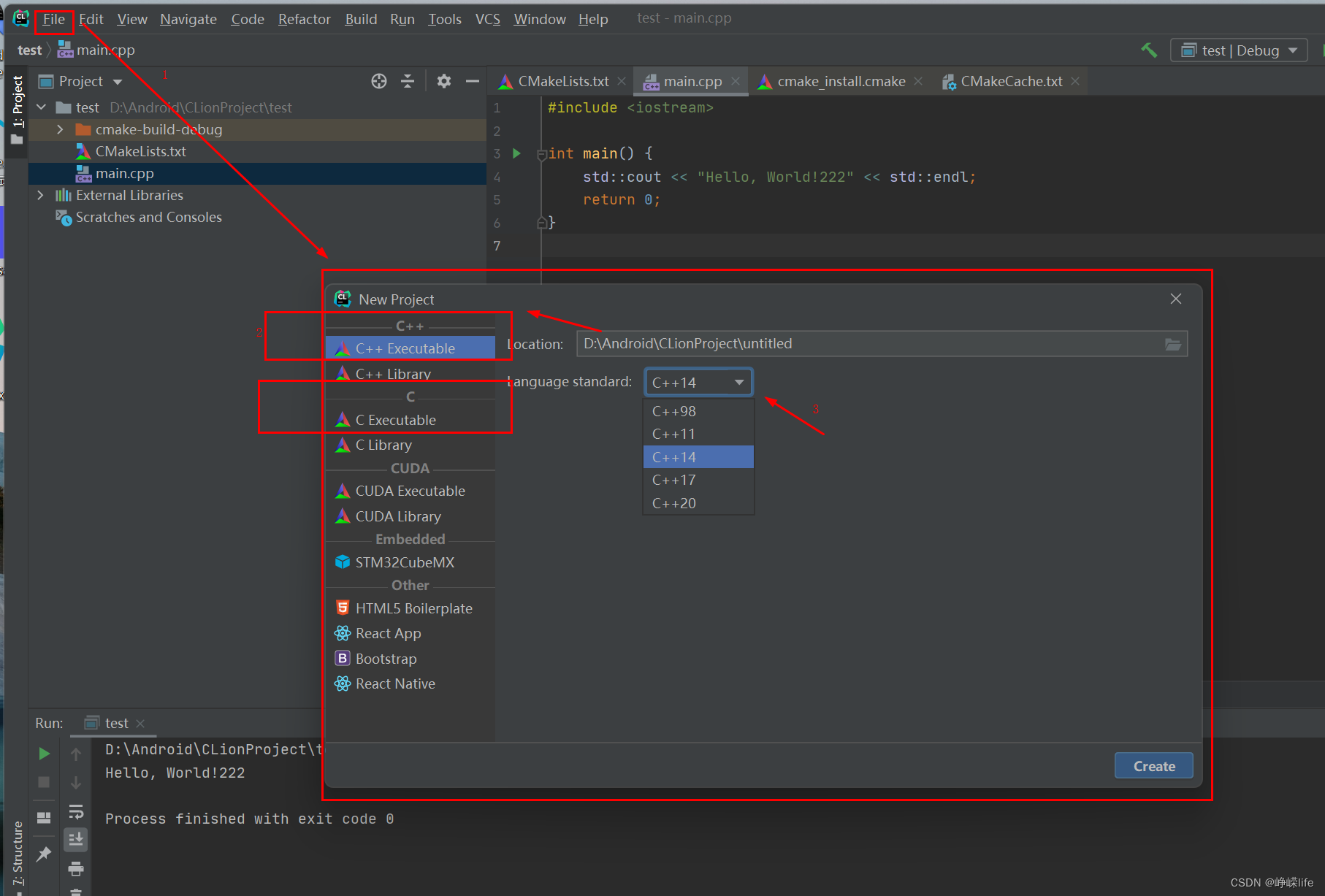
Task: Open the Tools menu
Action: click(444, 19)
